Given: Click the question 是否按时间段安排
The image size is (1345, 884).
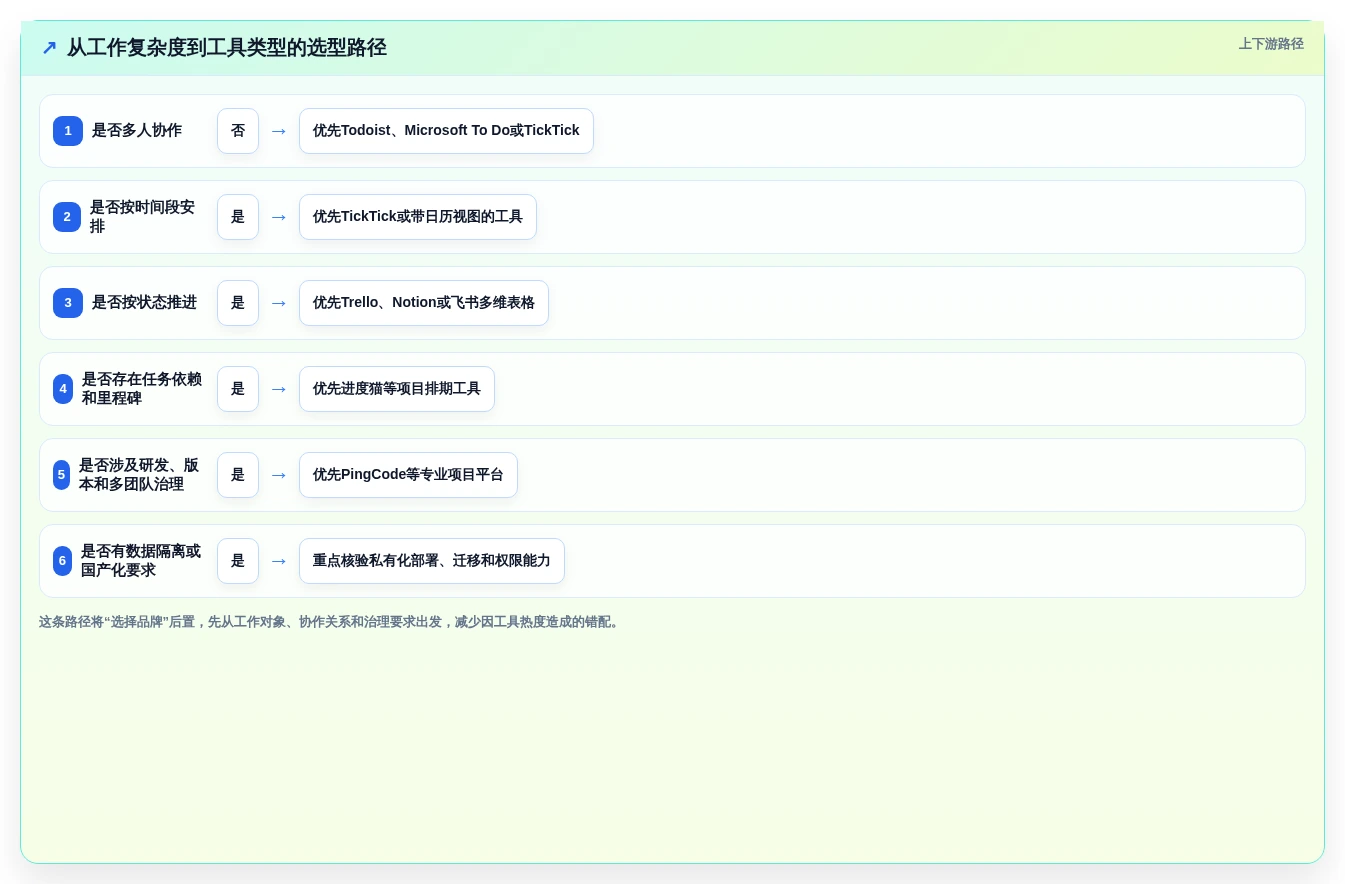Looking at the screenshot, I should (x=143, y=217).
